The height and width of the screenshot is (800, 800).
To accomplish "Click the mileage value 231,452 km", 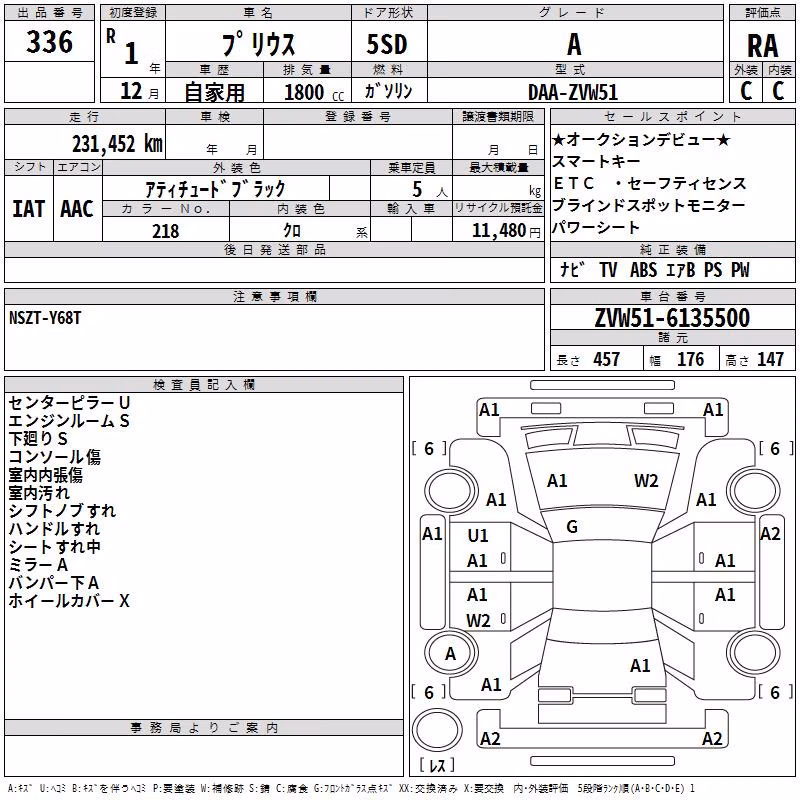I will [x=117, y=144].
